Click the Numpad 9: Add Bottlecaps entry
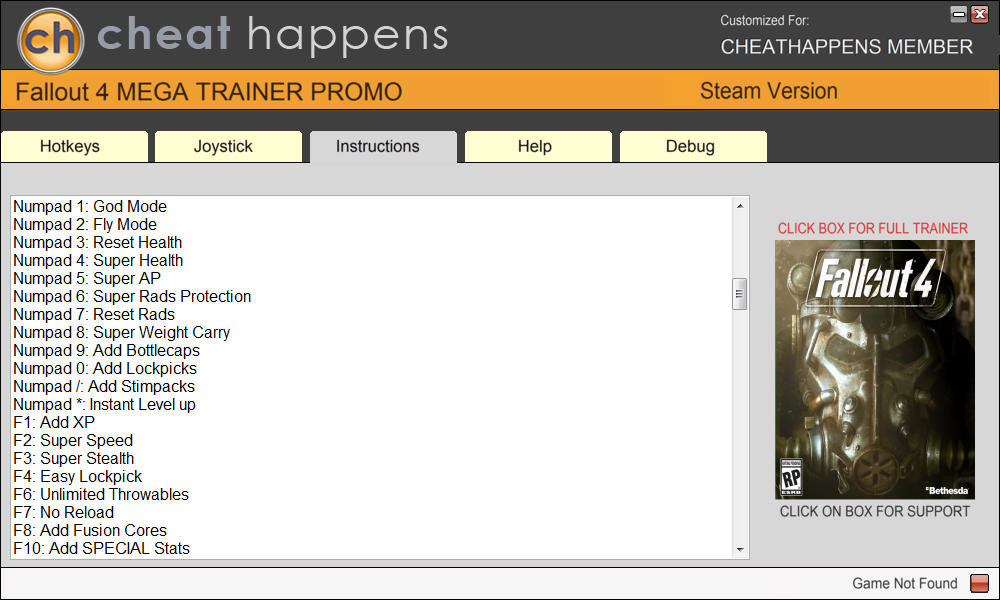The height and width of the screenshot is (600, 1000). [x=106, y=350]
